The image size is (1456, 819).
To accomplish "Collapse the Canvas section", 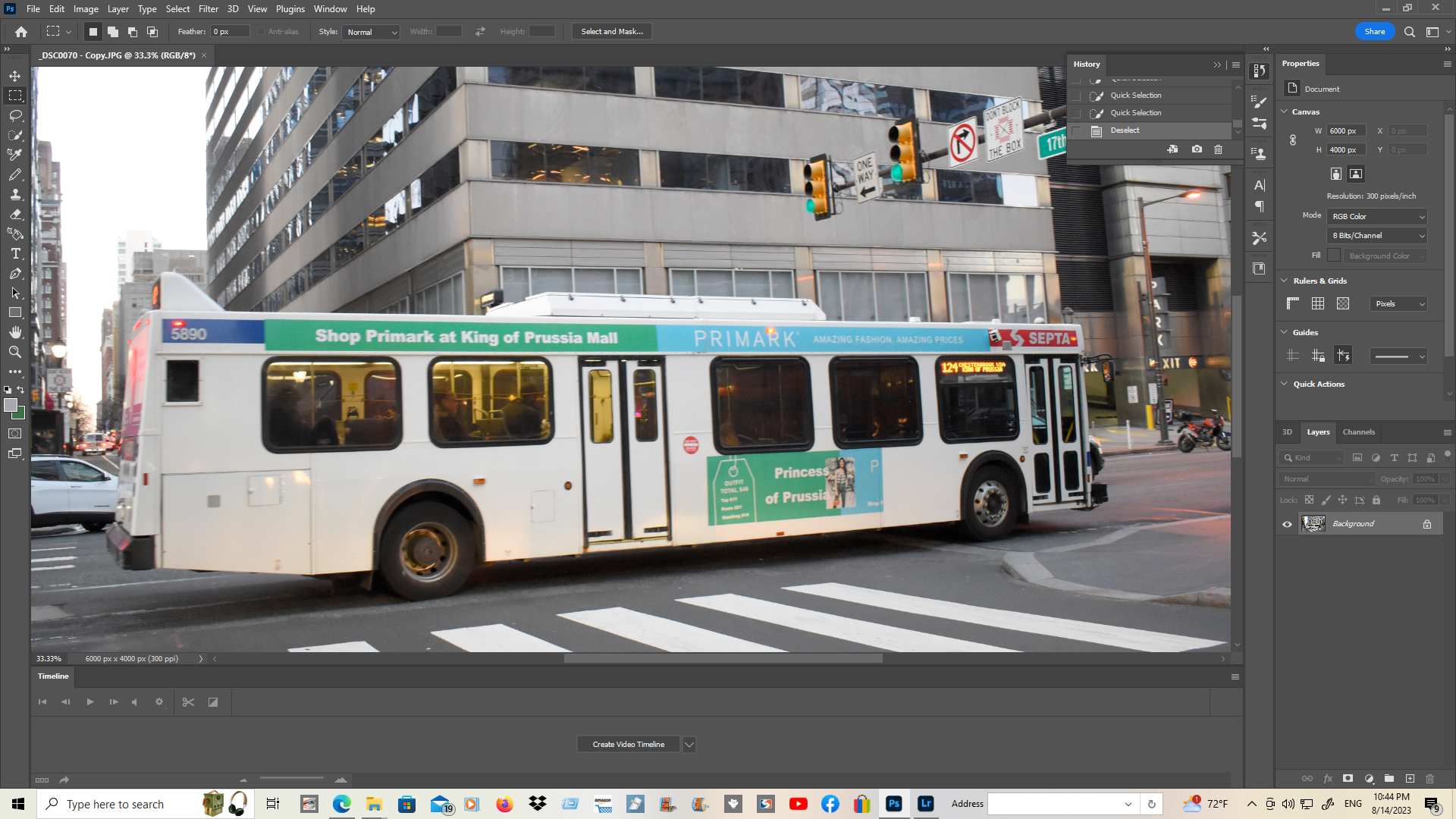I will pos(1284,111).
